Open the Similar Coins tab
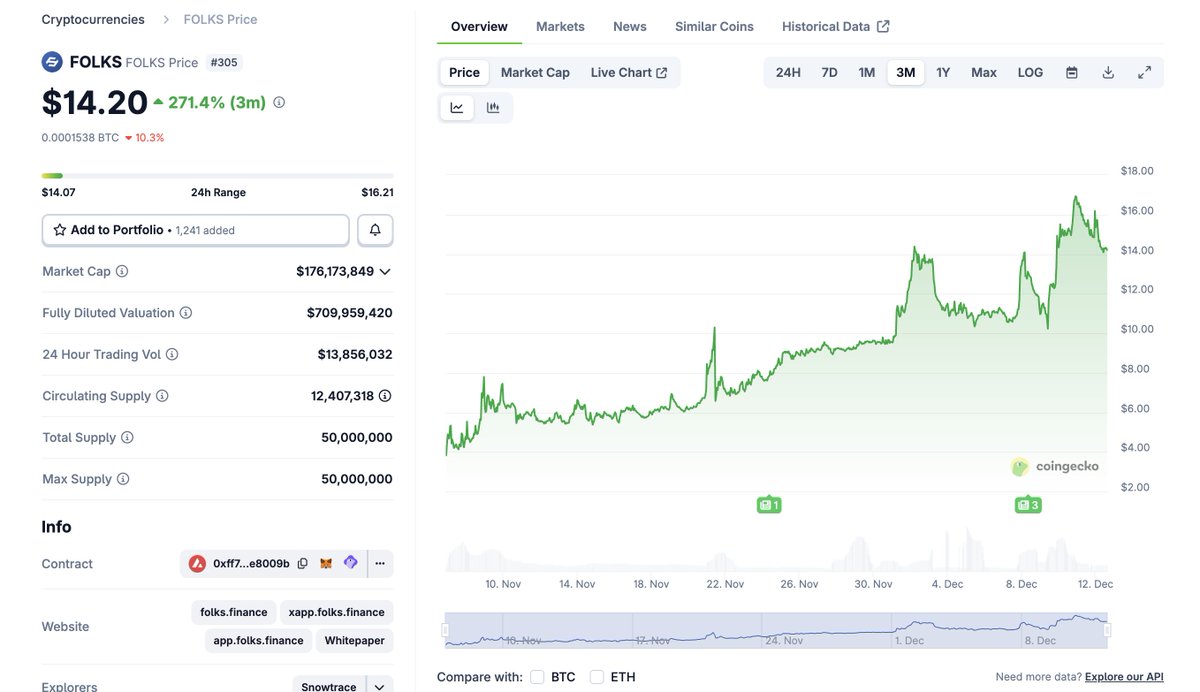The height and width of the screenshot is (692, 1200). pyautogui.click(x=714, y=27)
